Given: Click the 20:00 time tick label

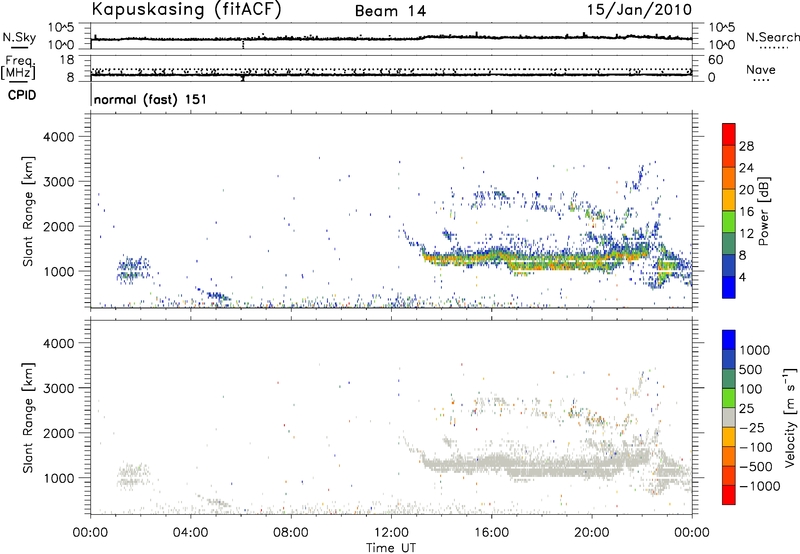Looking at the screenshot, I should [591, 533].
